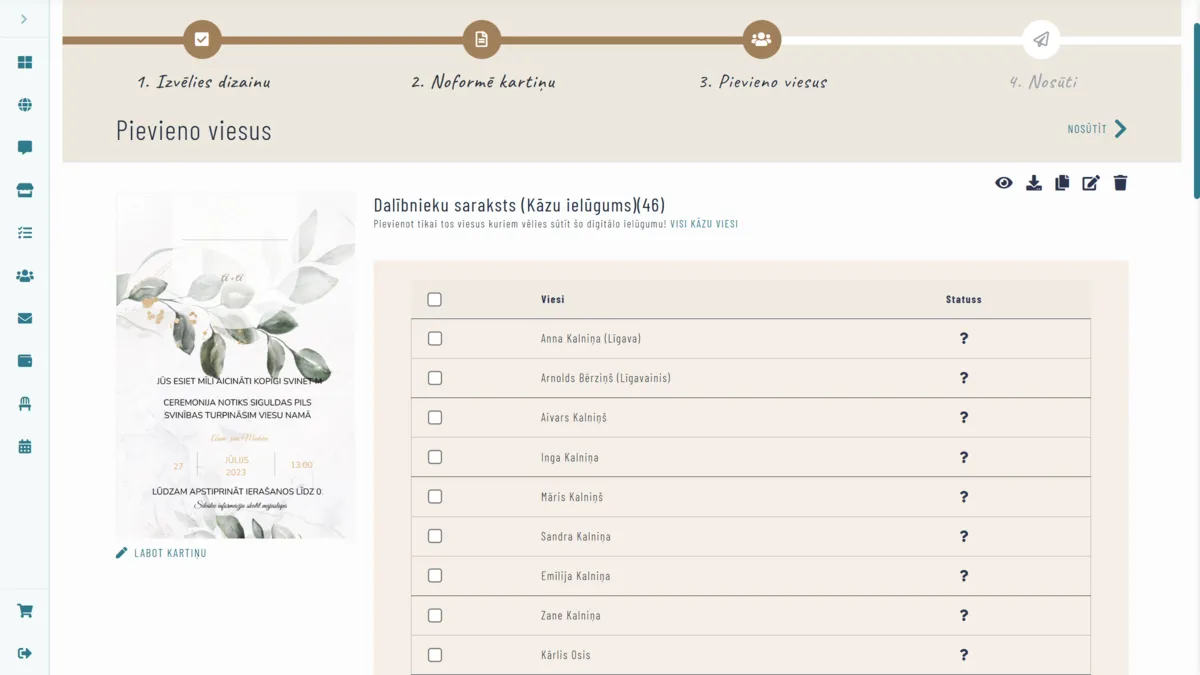1200x675 pixels.
Task: Open the shopping cart in the sidebar
Action: pyautogui.click(x=24, y=610)
